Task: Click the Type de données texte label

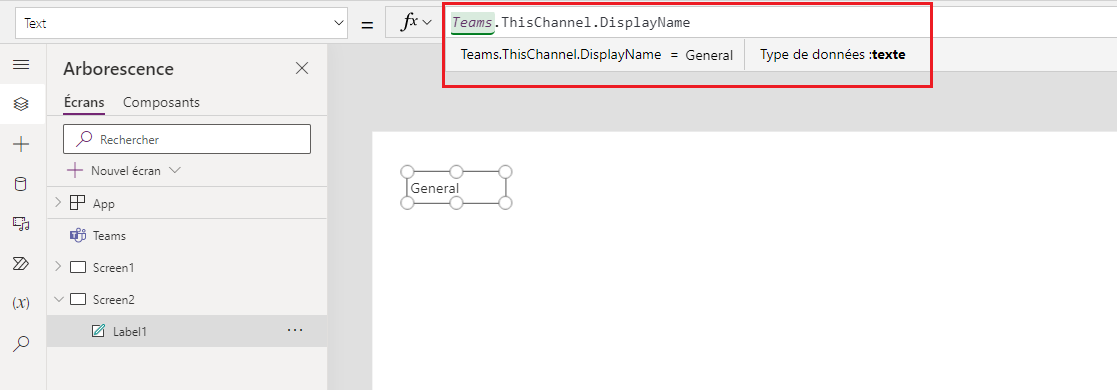Action: [832, 55]
